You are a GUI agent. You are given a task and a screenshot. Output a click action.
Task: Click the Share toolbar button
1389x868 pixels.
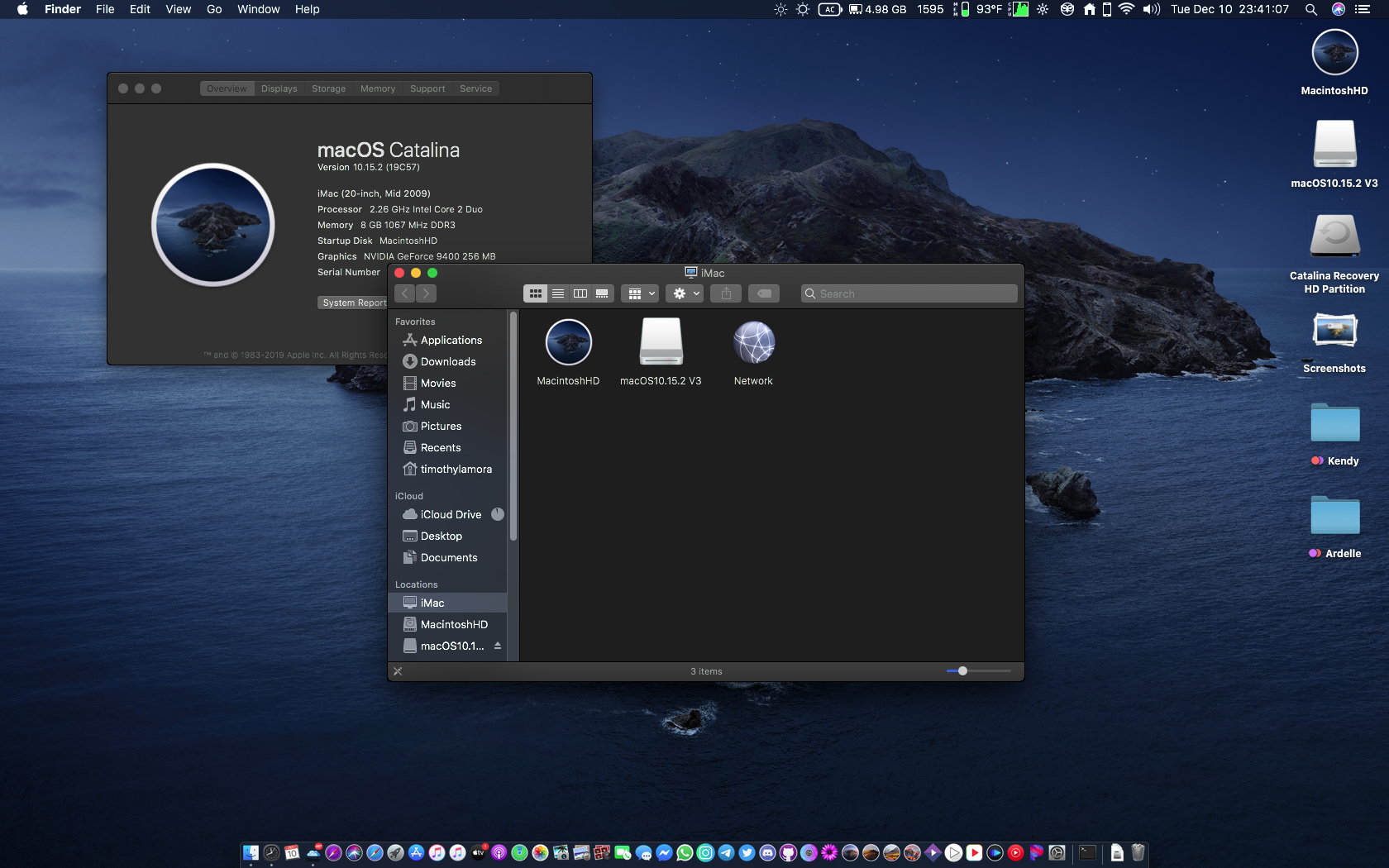726,293
